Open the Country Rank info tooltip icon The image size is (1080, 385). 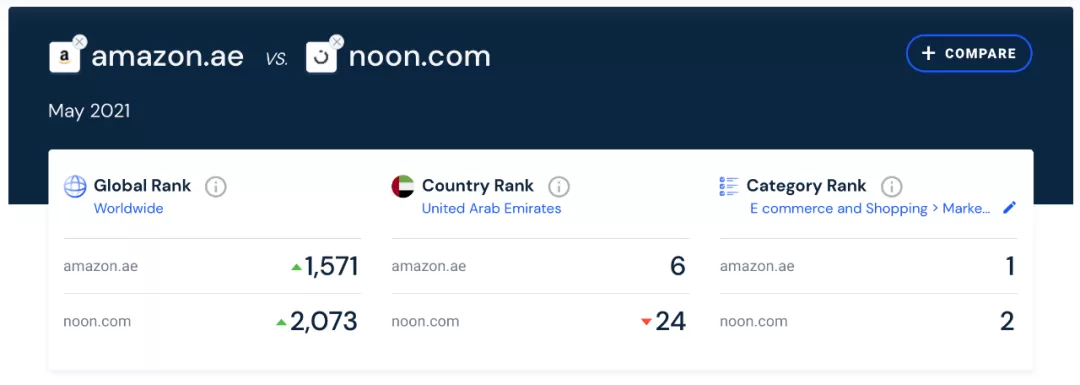[x=559, y=187]
